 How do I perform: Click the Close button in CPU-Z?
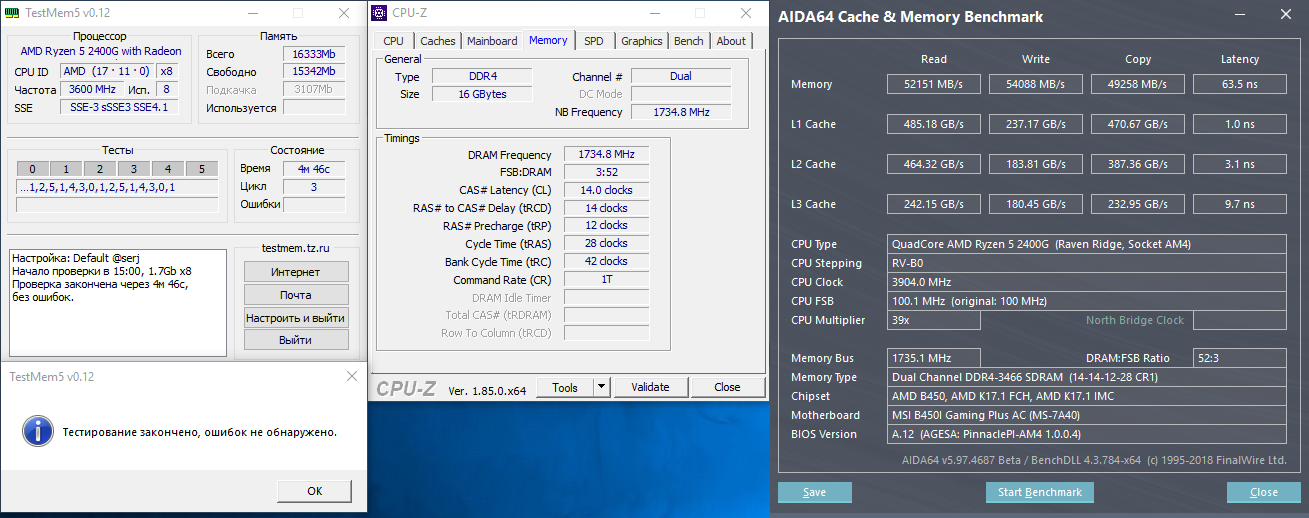[727, 387]
